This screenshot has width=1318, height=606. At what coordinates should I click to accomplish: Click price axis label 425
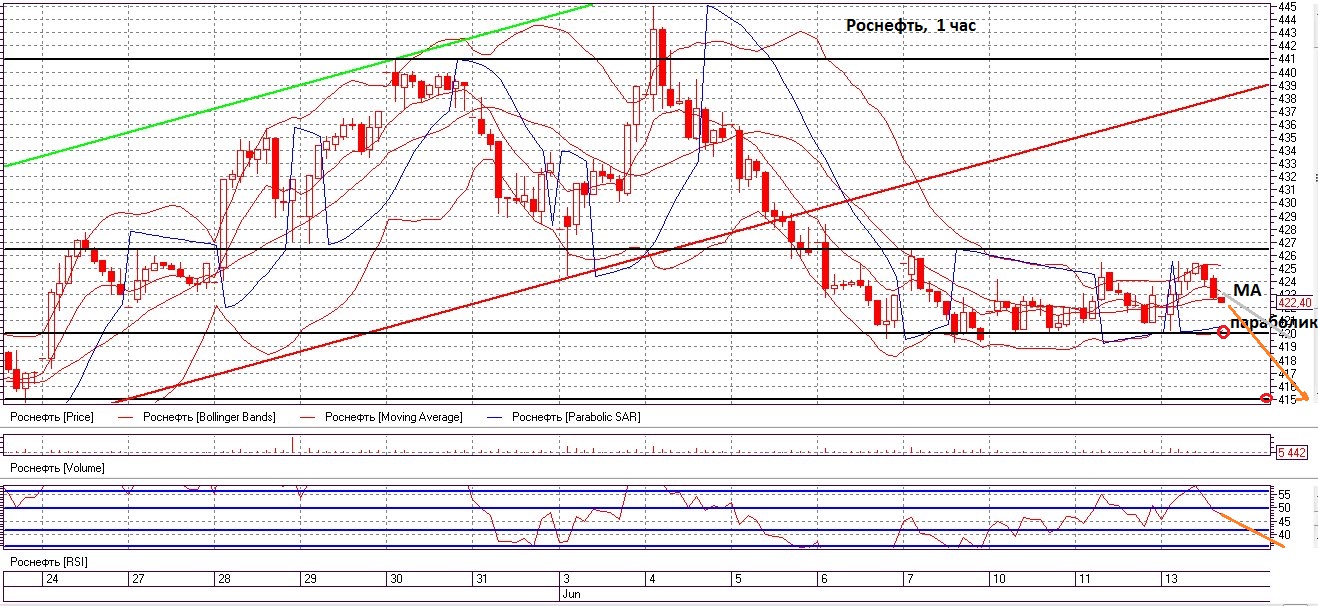click(1287, 269)
